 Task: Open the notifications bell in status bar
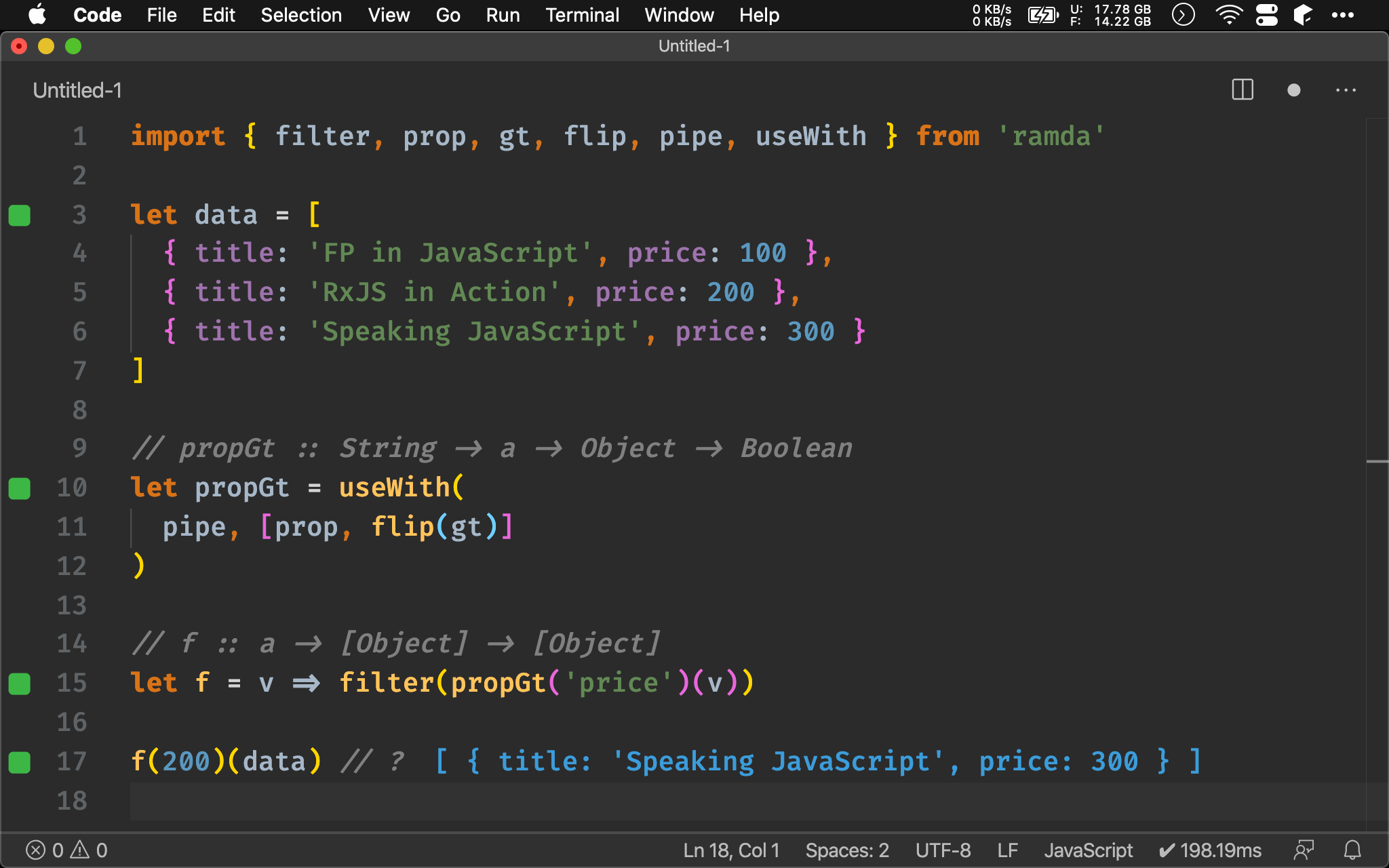point(1352,850)
